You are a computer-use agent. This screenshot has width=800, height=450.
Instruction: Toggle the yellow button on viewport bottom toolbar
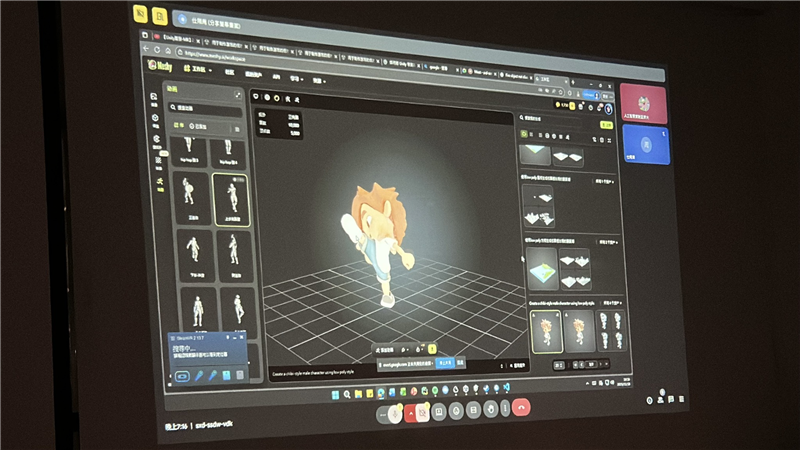coord(433,349)
